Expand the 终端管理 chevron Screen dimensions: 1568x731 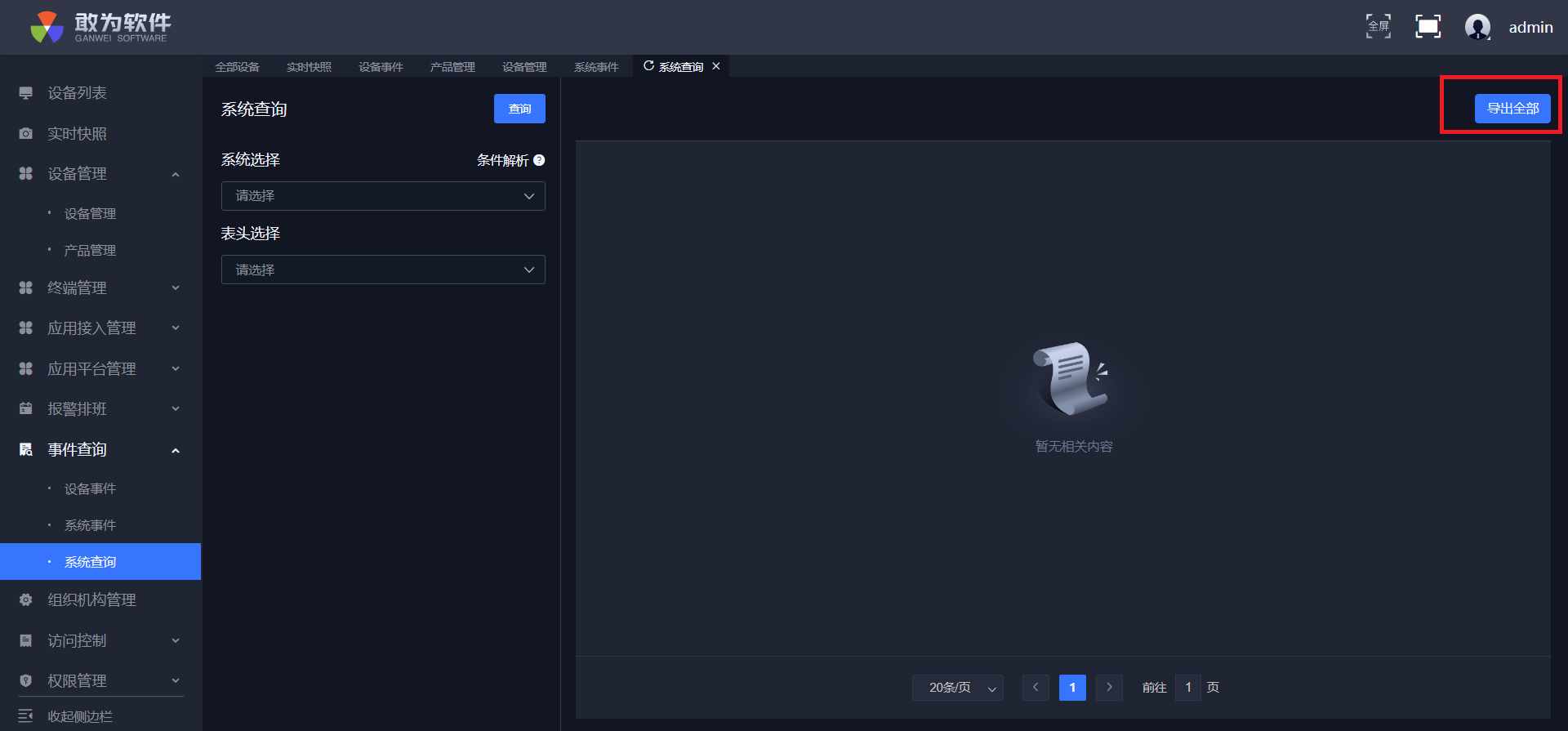click(x=176, y=287)
